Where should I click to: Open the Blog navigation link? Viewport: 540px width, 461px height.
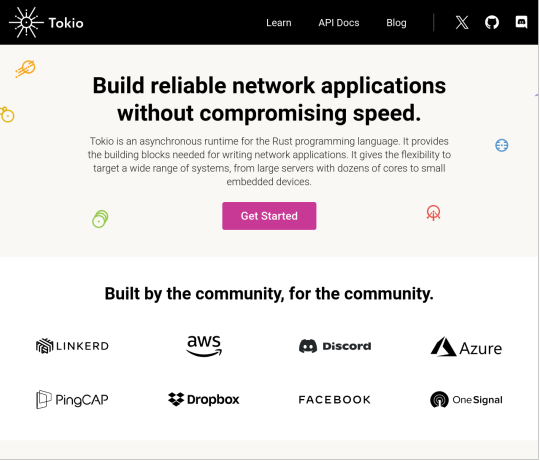click(x=396, y=23)
